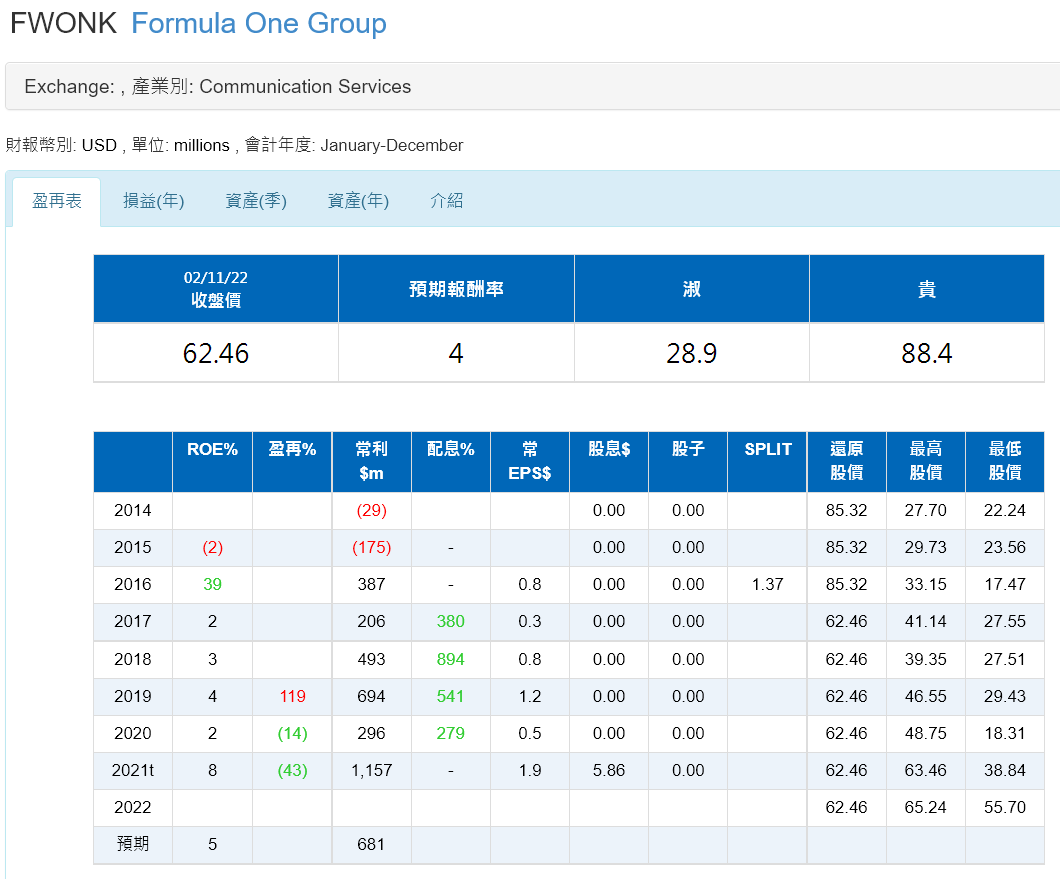Click the 貴 price value 88.4
The image size is (1060, 879).
[927, 353]
